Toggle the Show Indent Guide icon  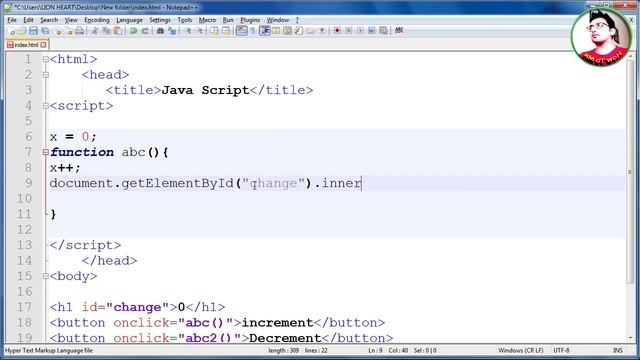click(264, 31)
